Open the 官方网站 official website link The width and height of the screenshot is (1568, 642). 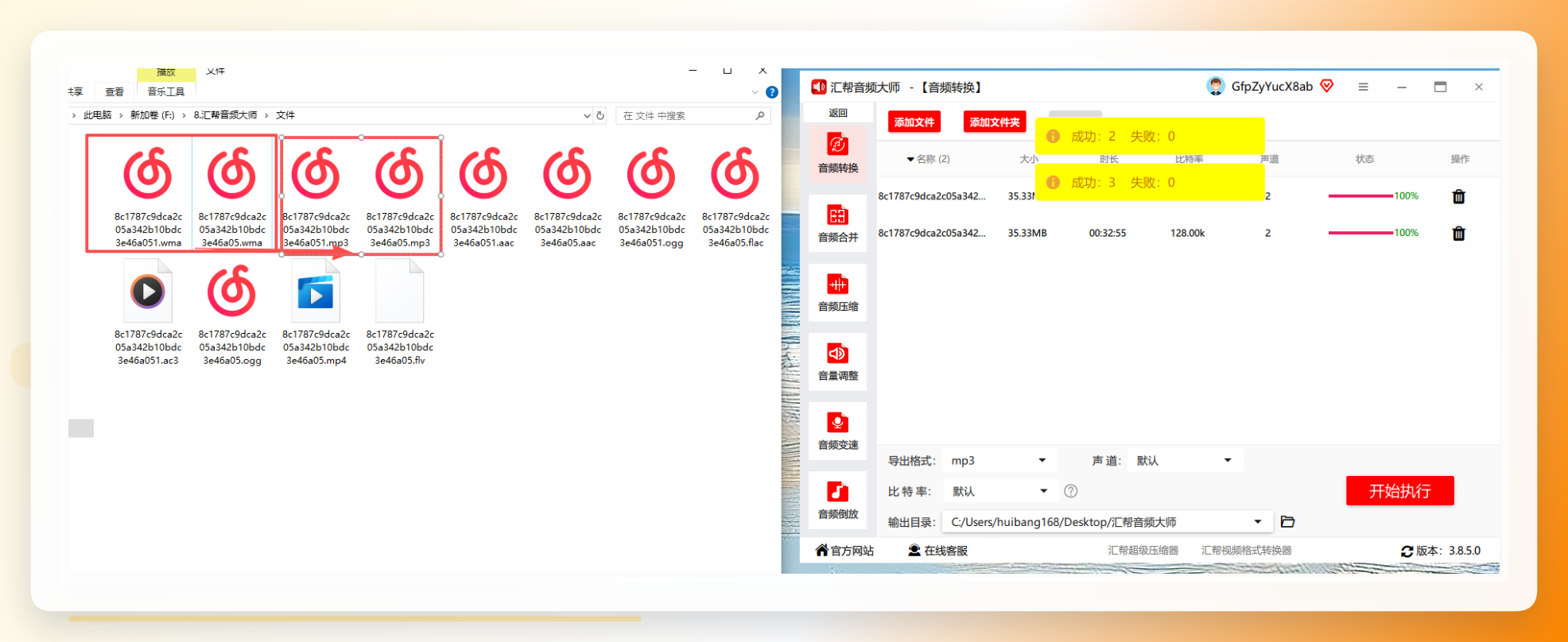pyautogui.click(x=844, y=551)
